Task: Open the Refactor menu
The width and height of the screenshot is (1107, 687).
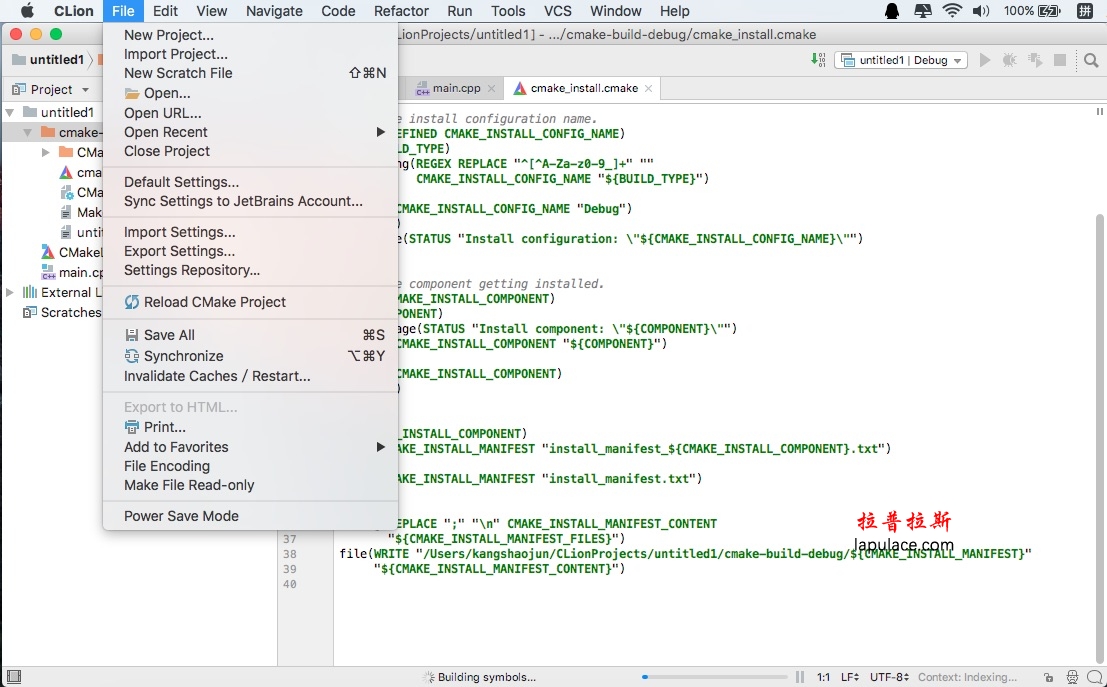Action: click(401, 11)
